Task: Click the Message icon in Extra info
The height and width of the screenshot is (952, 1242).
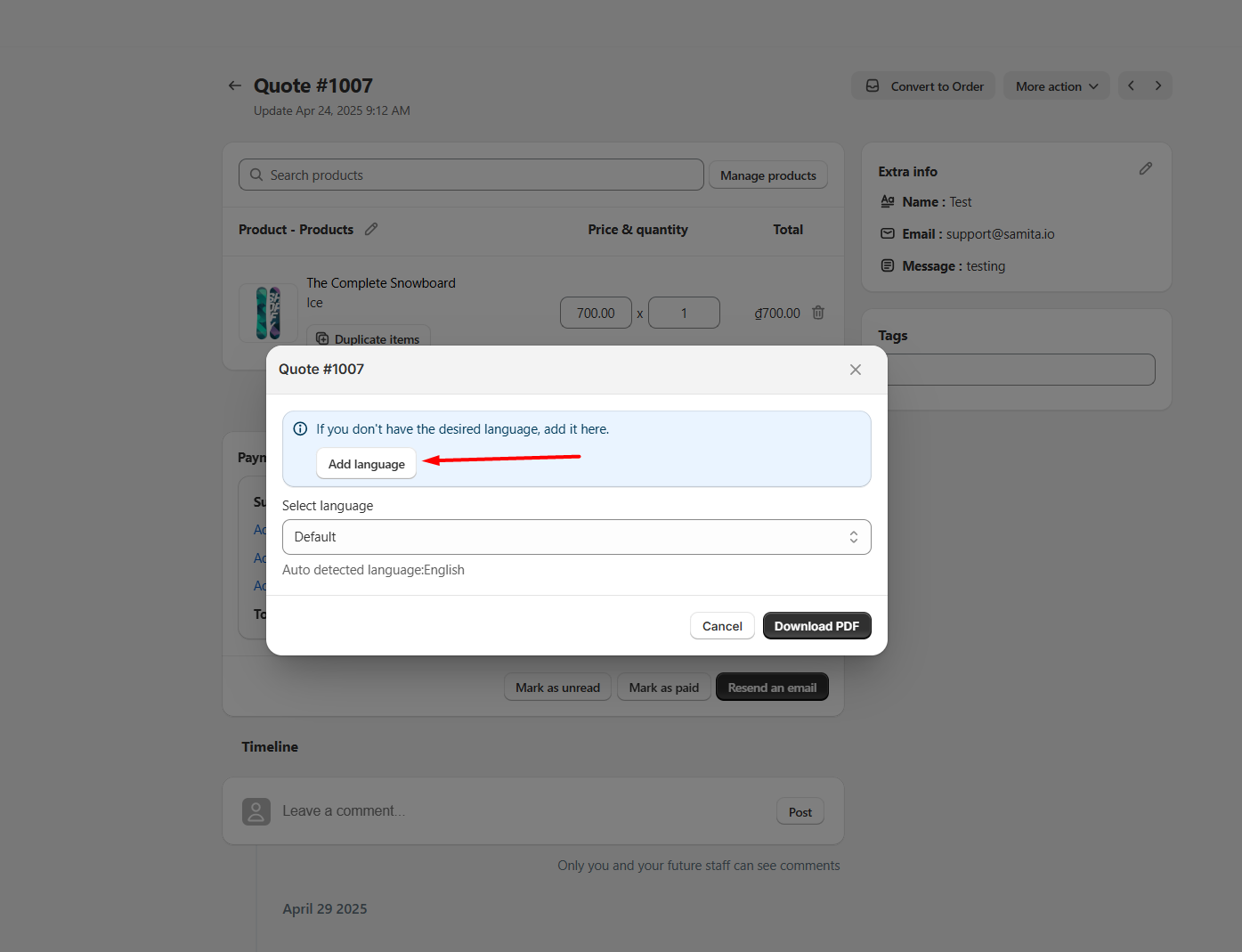Action: click(x=888, y=265)
